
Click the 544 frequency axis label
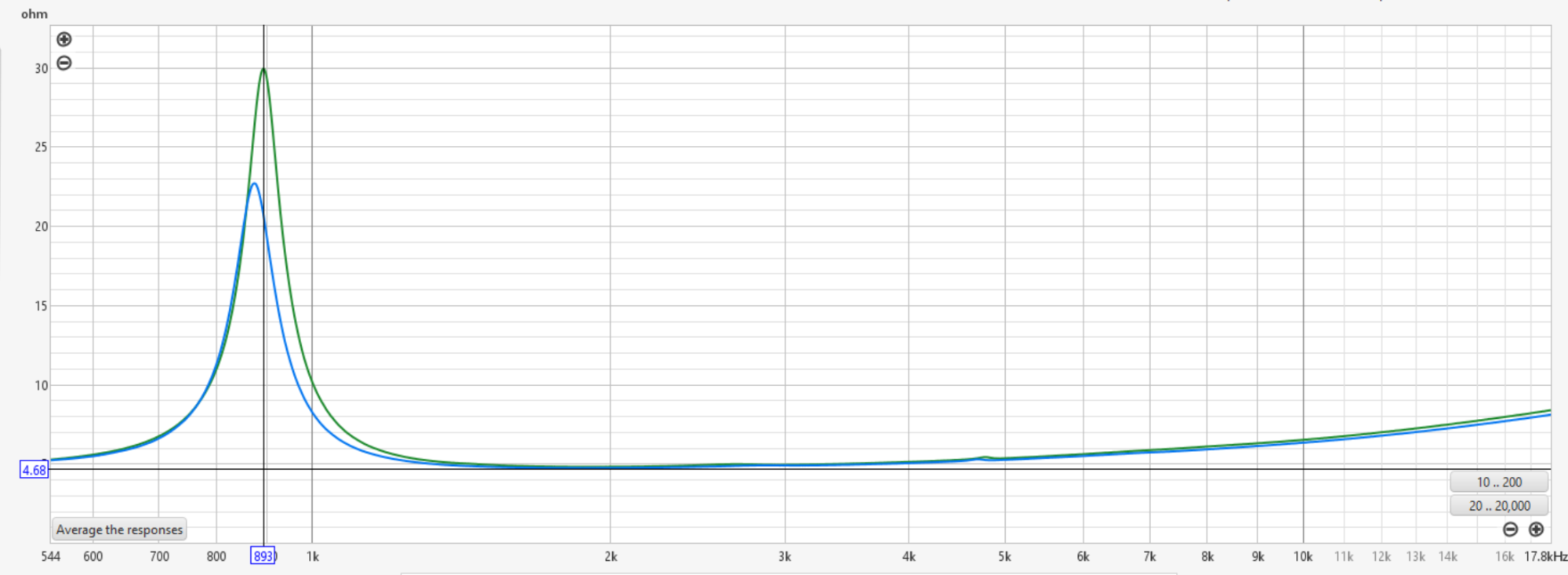coord(51,556)
